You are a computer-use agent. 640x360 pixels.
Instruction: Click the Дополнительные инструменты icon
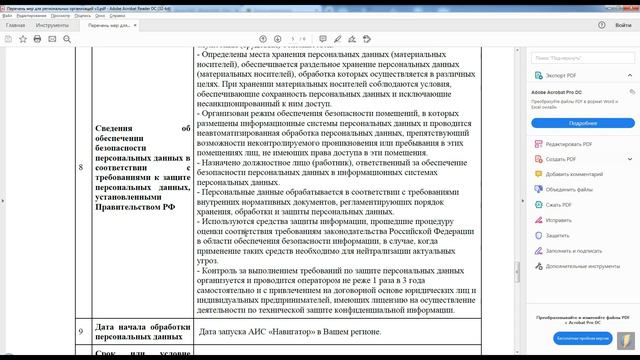pyautogui.click(x=538, y=266)
